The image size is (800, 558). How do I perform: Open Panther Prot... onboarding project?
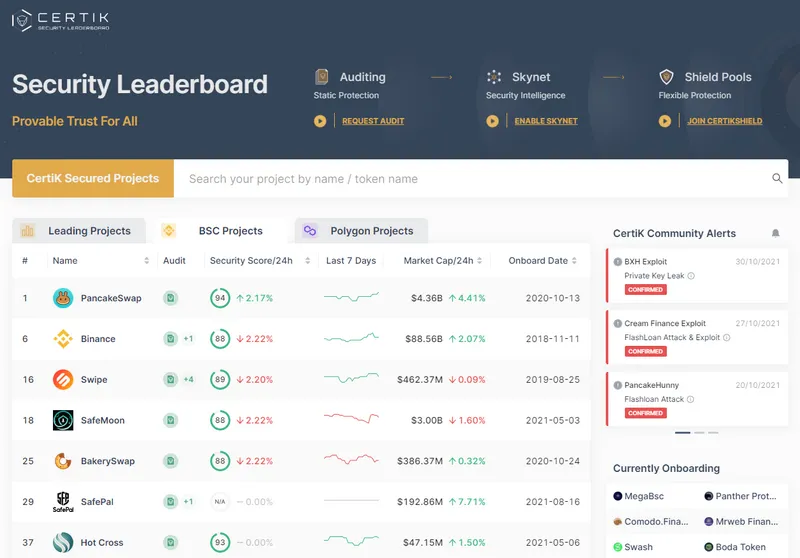coord(740,496)
